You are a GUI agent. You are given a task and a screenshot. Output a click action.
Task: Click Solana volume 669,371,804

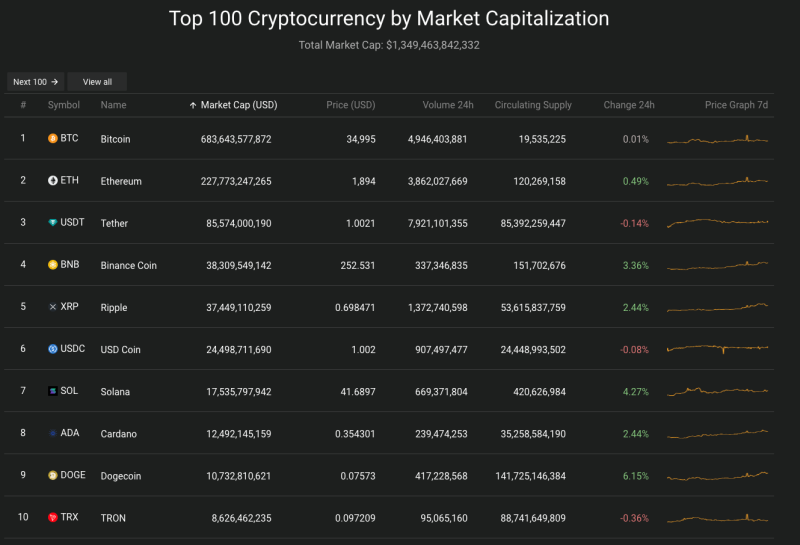point(441,391)
